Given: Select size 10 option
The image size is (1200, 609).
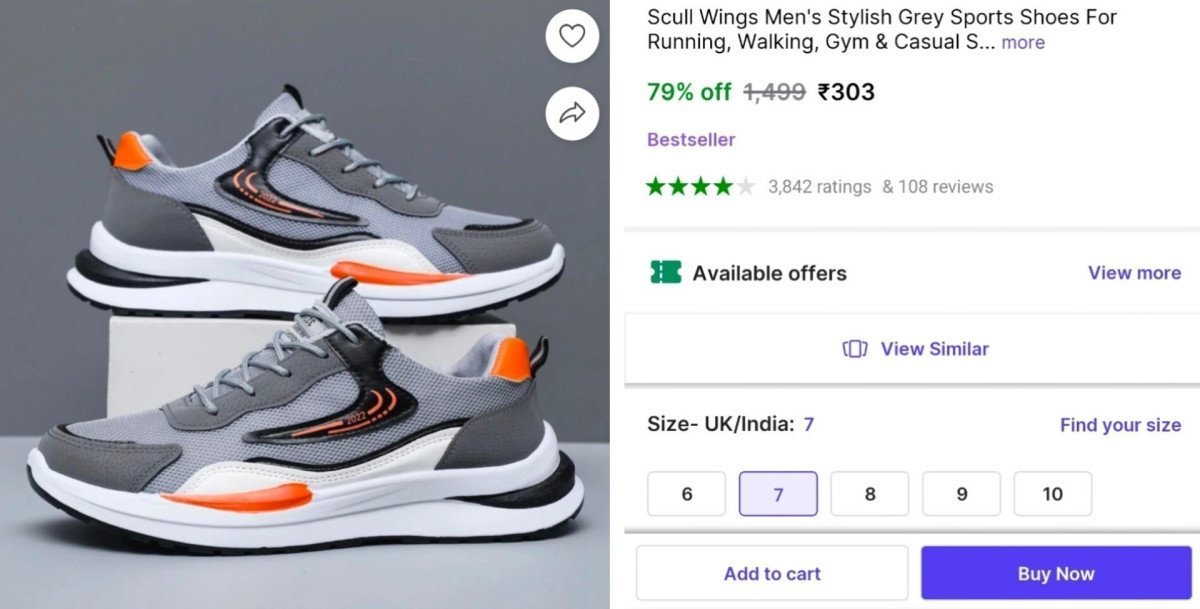Looking at the screenshot, I should click(x=1053, y=493).
